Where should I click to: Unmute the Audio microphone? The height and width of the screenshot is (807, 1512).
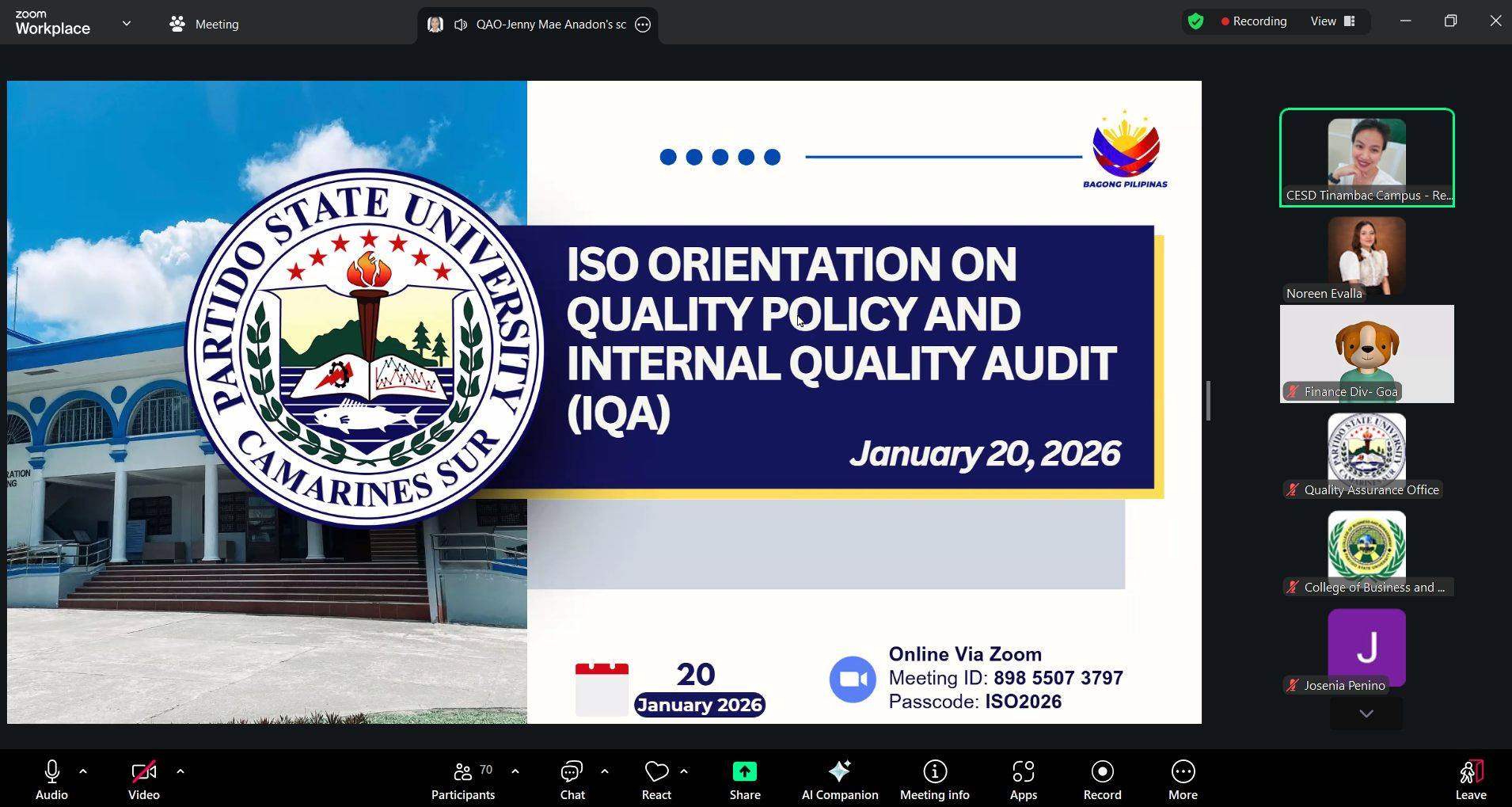[x=52, y=779]
